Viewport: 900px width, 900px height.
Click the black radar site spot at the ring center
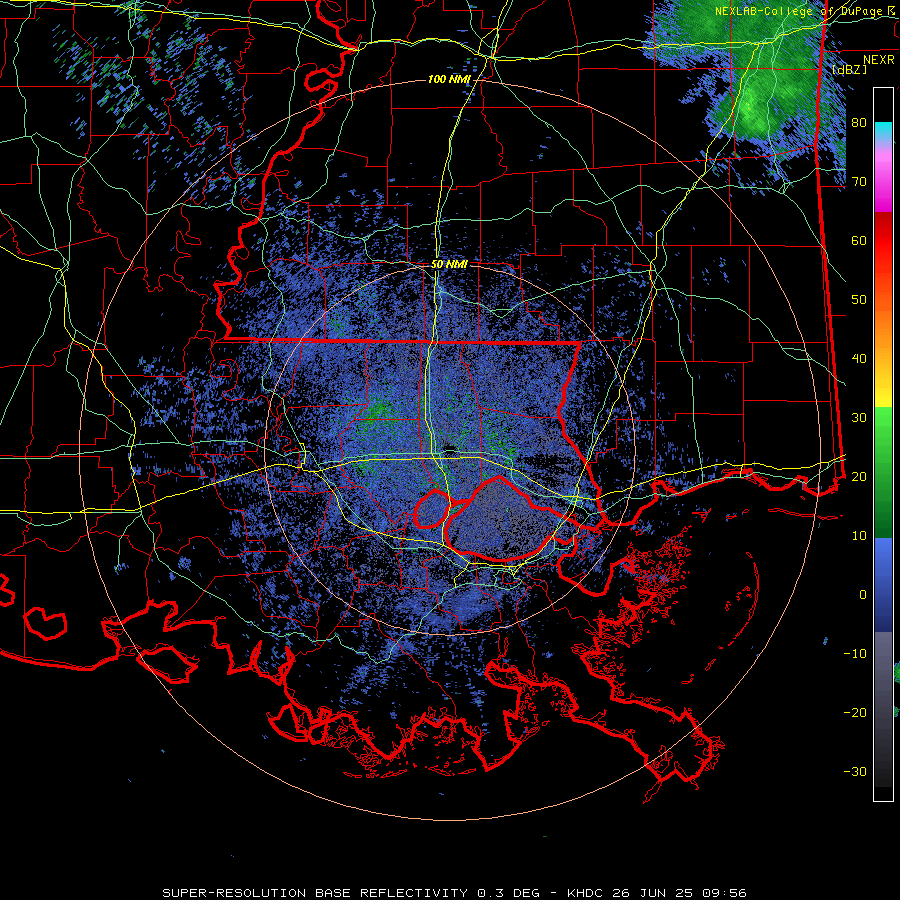tap(450, 448)
